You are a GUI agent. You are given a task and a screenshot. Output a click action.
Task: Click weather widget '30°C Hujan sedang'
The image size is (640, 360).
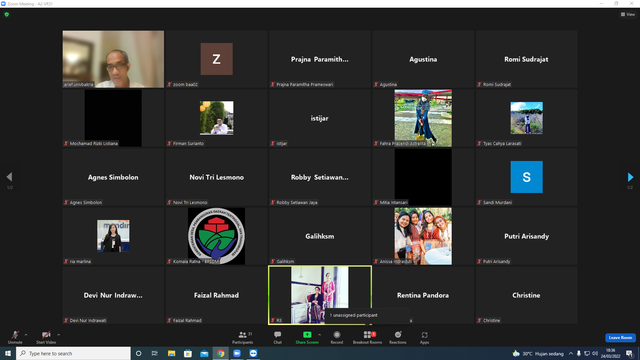pos(538,353)
